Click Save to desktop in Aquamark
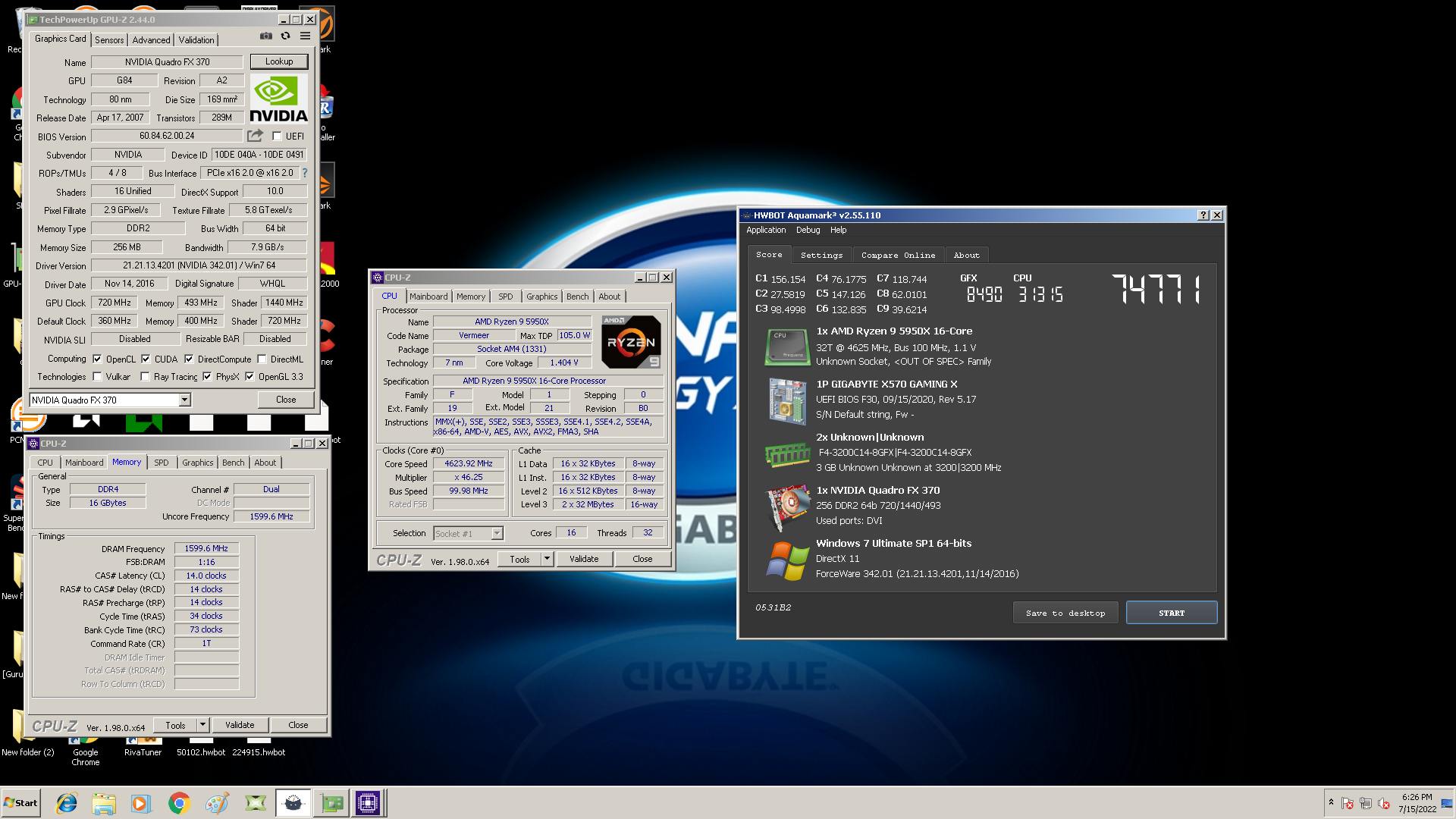 (1065, 613)
